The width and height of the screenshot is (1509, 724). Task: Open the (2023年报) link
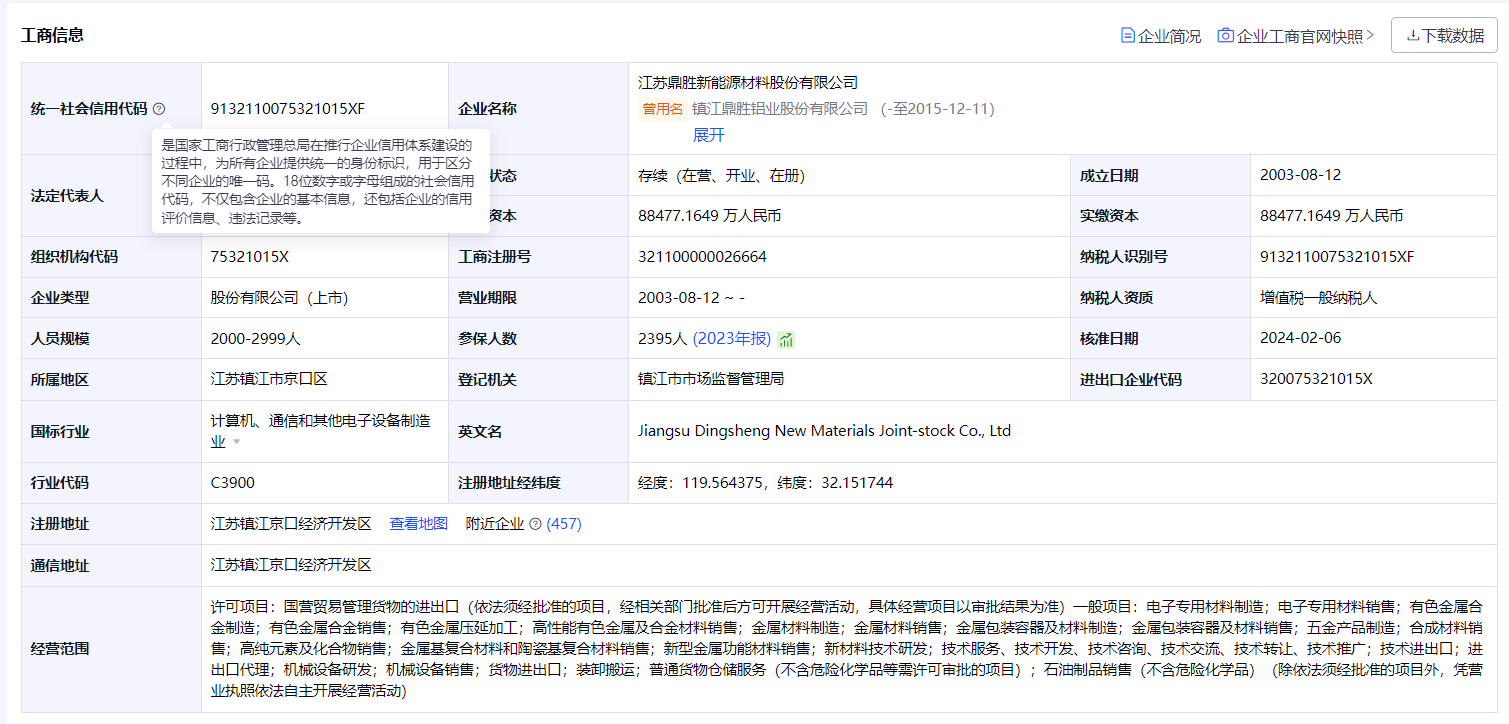732,339
